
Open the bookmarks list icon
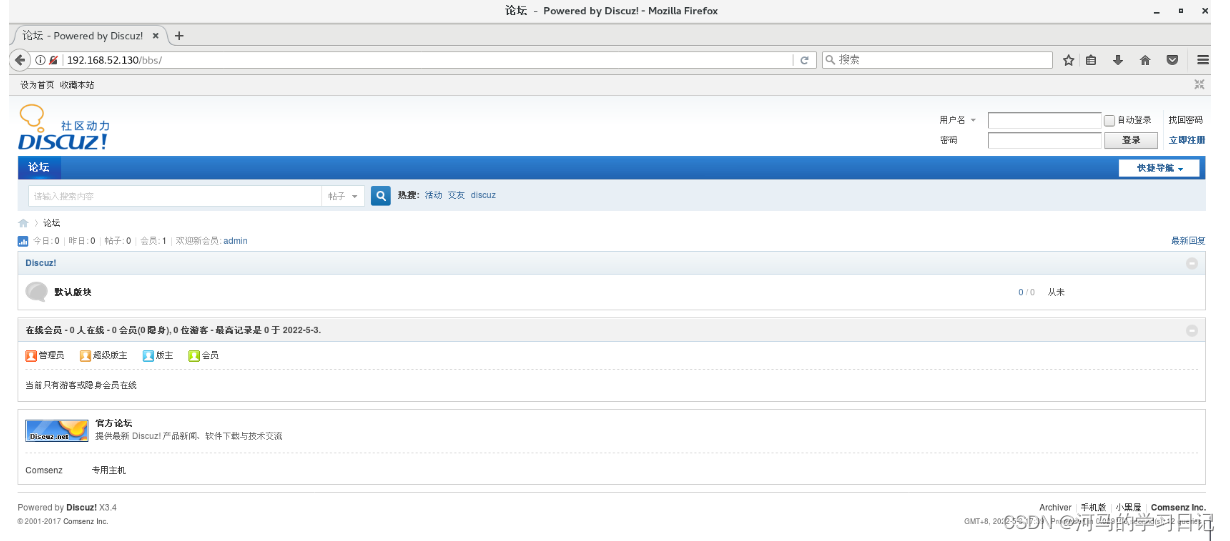[1091, 60]
